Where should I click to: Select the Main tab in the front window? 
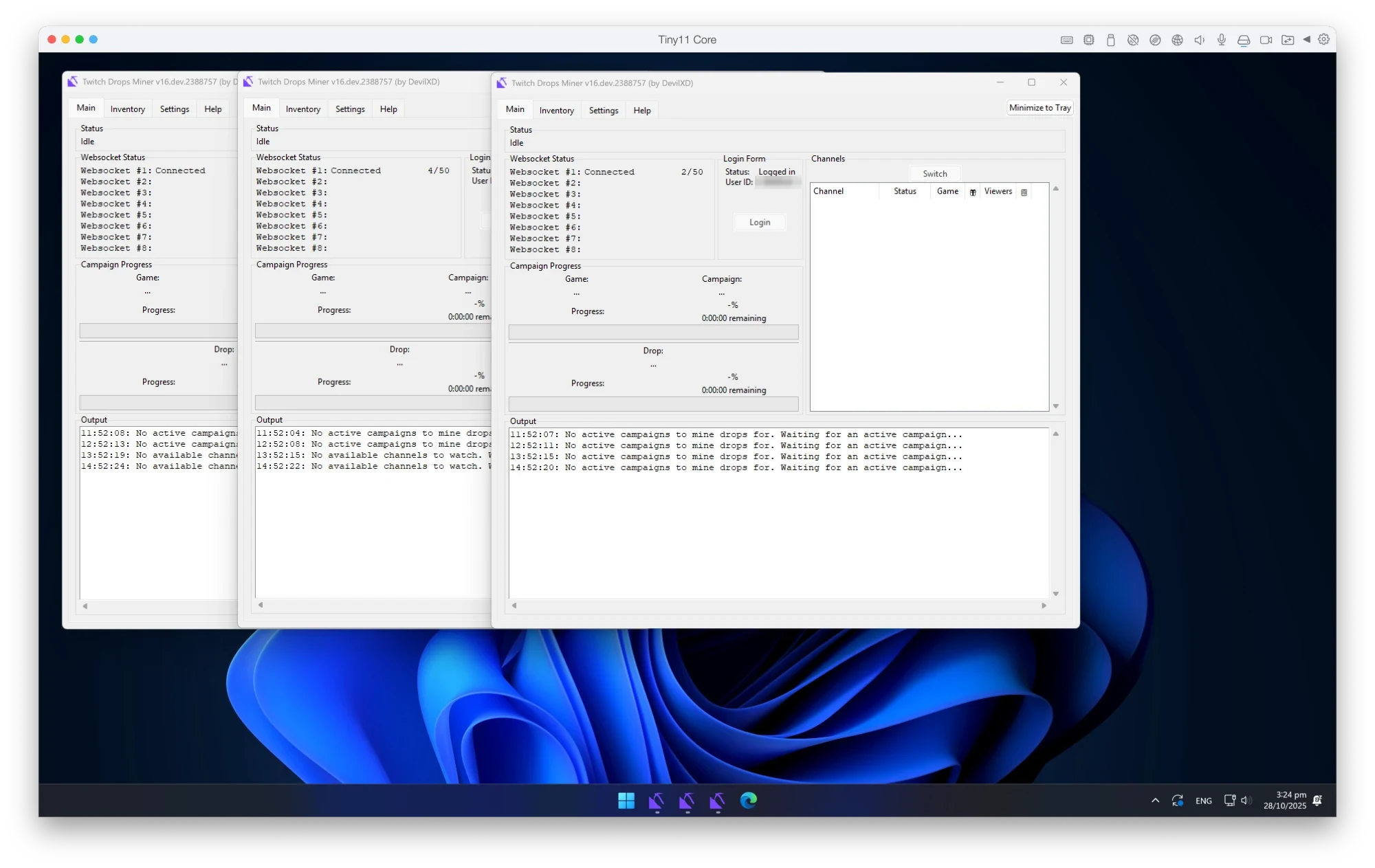[x=515, y=109]
